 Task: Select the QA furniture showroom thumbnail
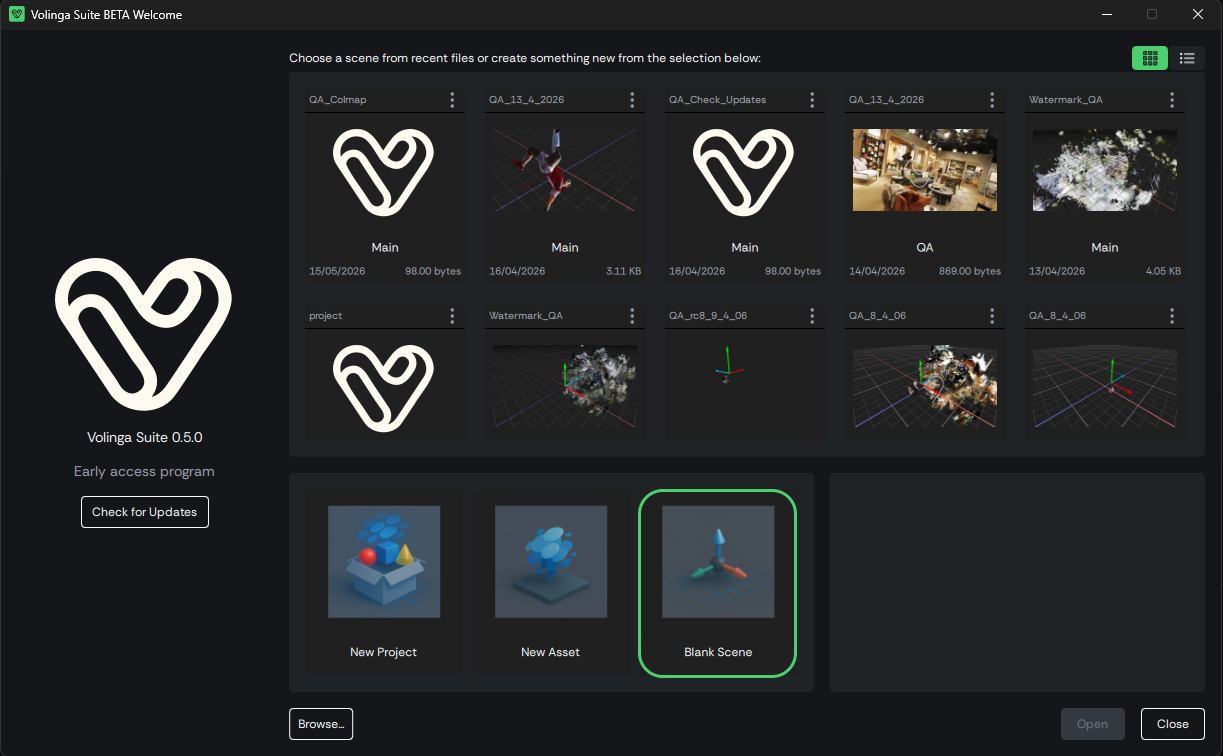point(925,170)
